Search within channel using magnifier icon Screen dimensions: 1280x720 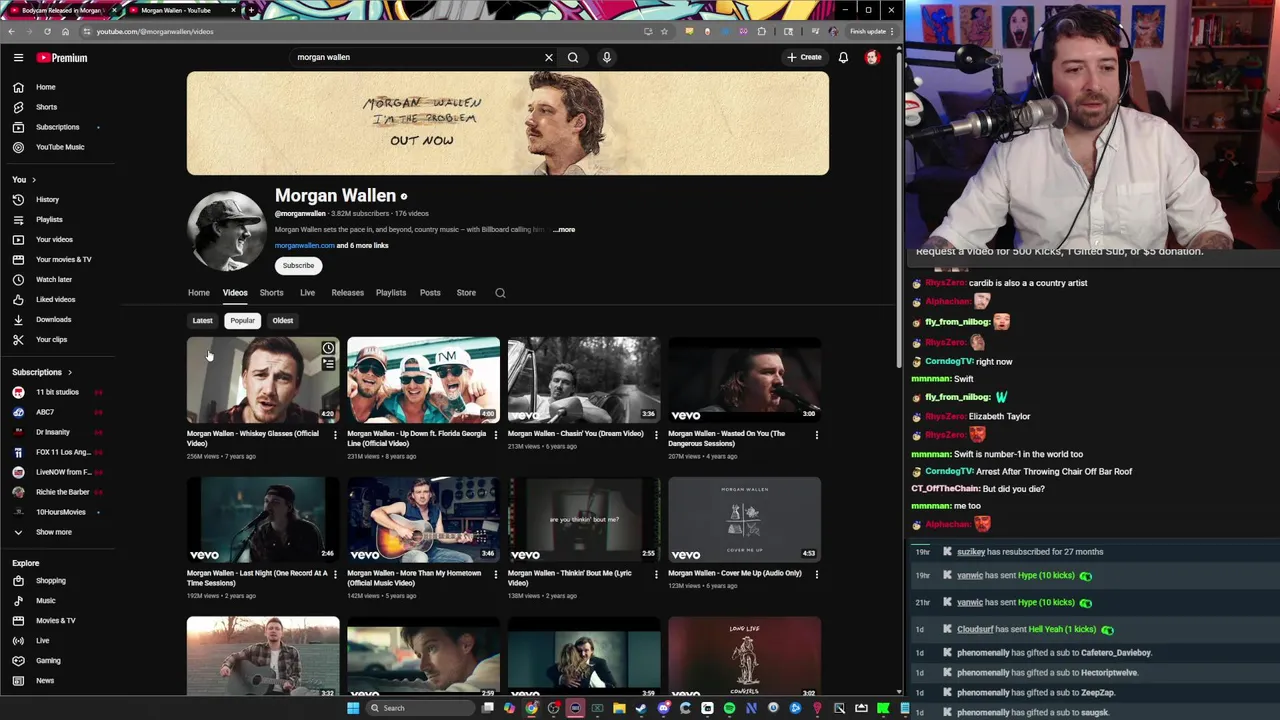point(500,293)
